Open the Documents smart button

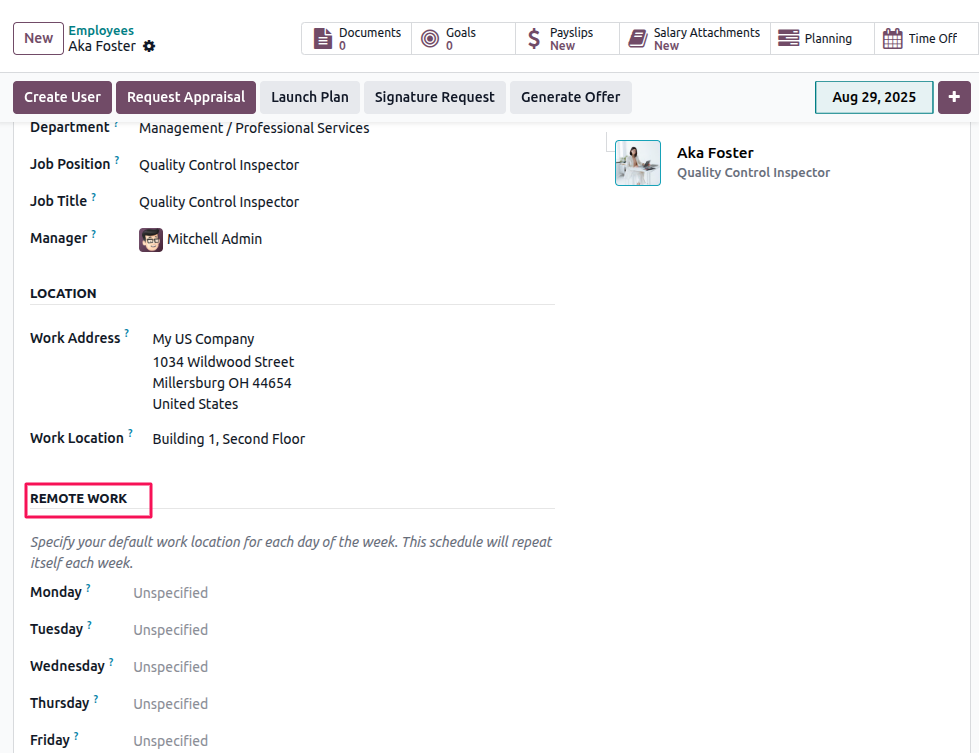[357, 39]
